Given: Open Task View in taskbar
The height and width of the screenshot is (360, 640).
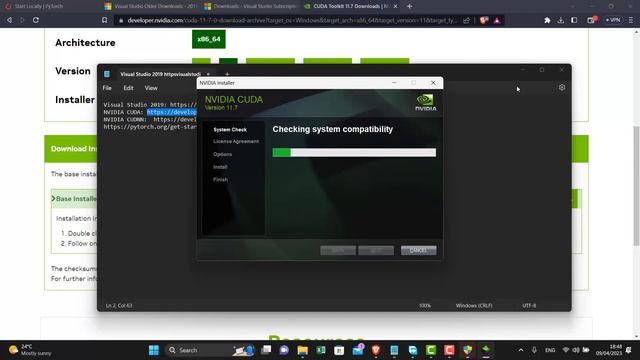Looking at the screenshot, I should pyautogui.click(x=266, y=350).
